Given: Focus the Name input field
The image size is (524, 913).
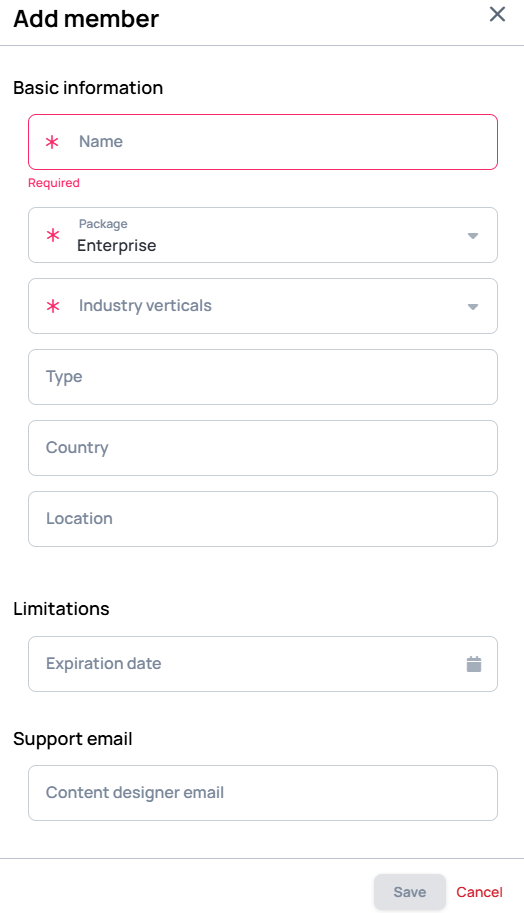Looking at the screenshot, I should click(263, 142).
